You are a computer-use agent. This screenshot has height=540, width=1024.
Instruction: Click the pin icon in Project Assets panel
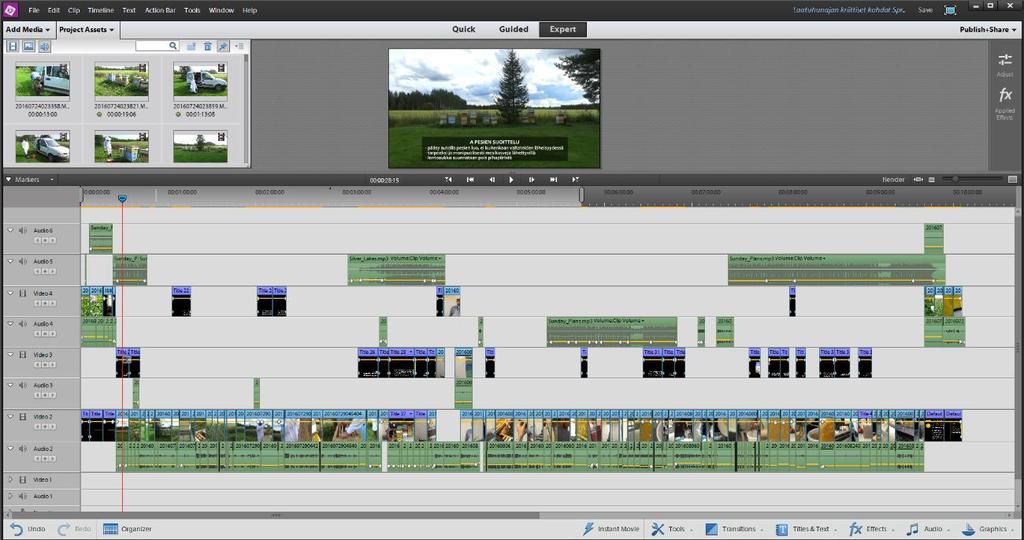(x=223, y=46)
